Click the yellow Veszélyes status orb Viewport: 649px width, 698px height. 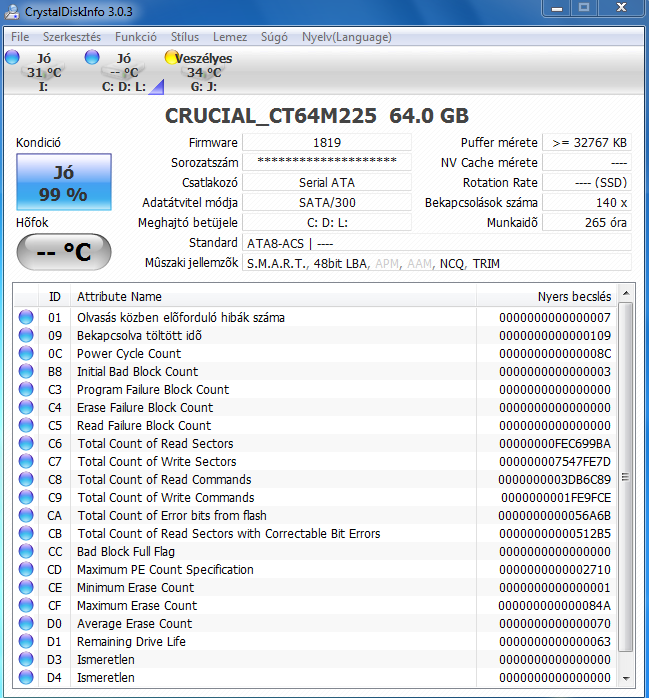tap(171, 57)
